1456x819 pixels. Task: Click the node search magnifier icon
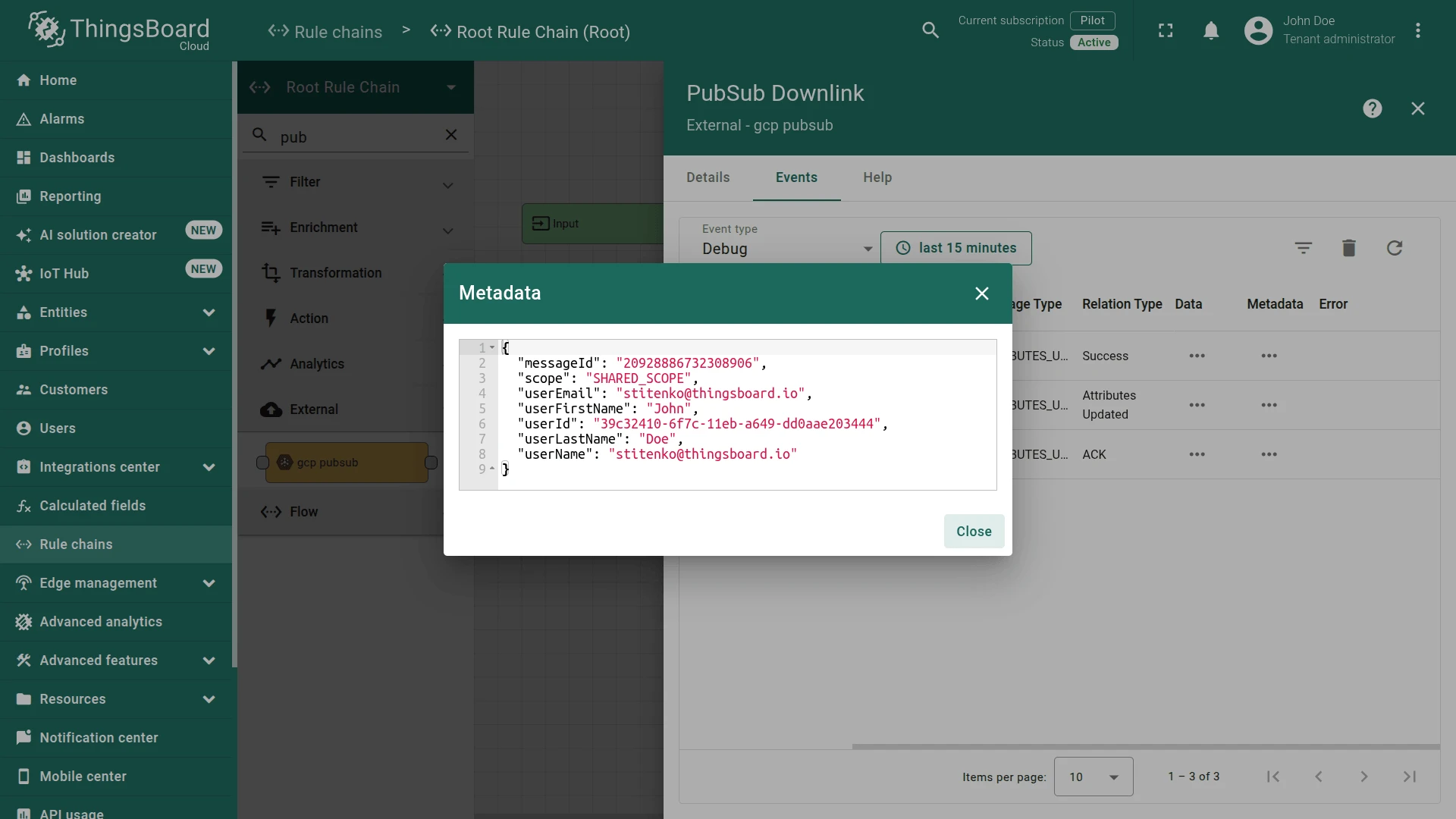tap(259, 135)
